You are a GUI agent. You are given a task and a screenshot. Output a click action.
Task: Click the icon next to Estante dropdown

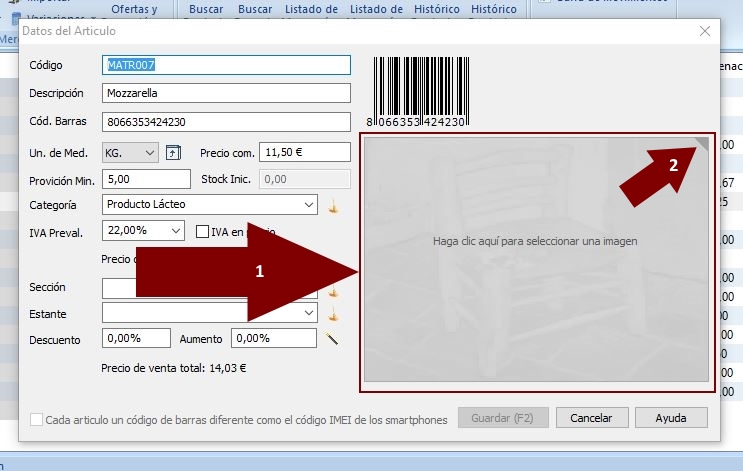click(334, 314)
